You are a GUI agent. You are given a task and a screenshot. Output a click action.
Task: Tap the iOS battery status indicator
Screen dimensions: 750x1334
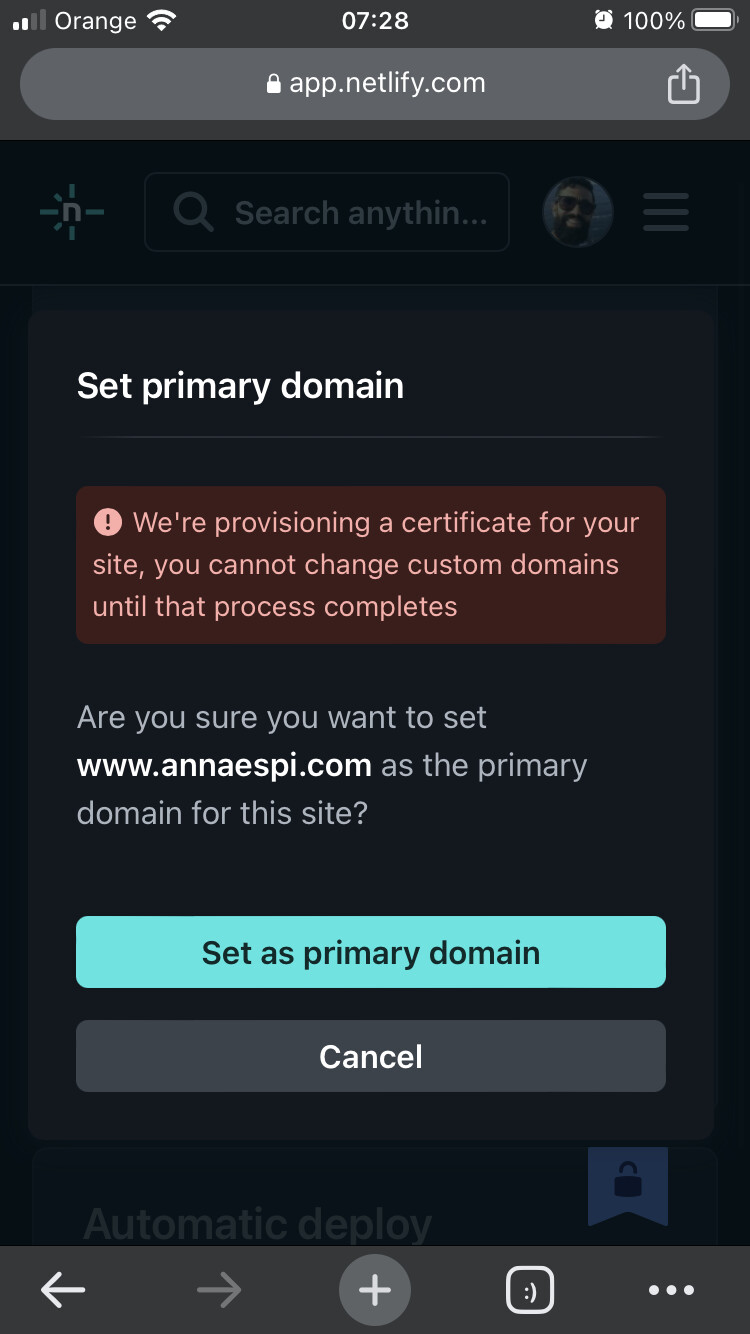pos(714,20)
